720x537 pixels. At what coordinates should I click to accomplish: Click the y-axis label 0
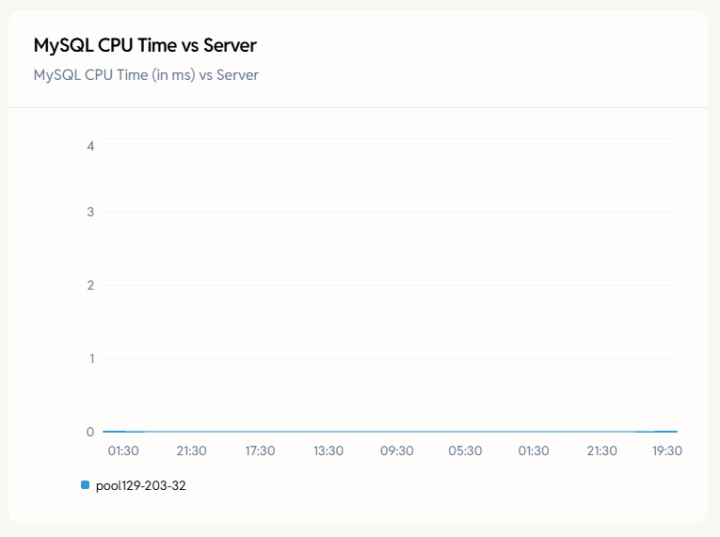[x=91, y=432]
